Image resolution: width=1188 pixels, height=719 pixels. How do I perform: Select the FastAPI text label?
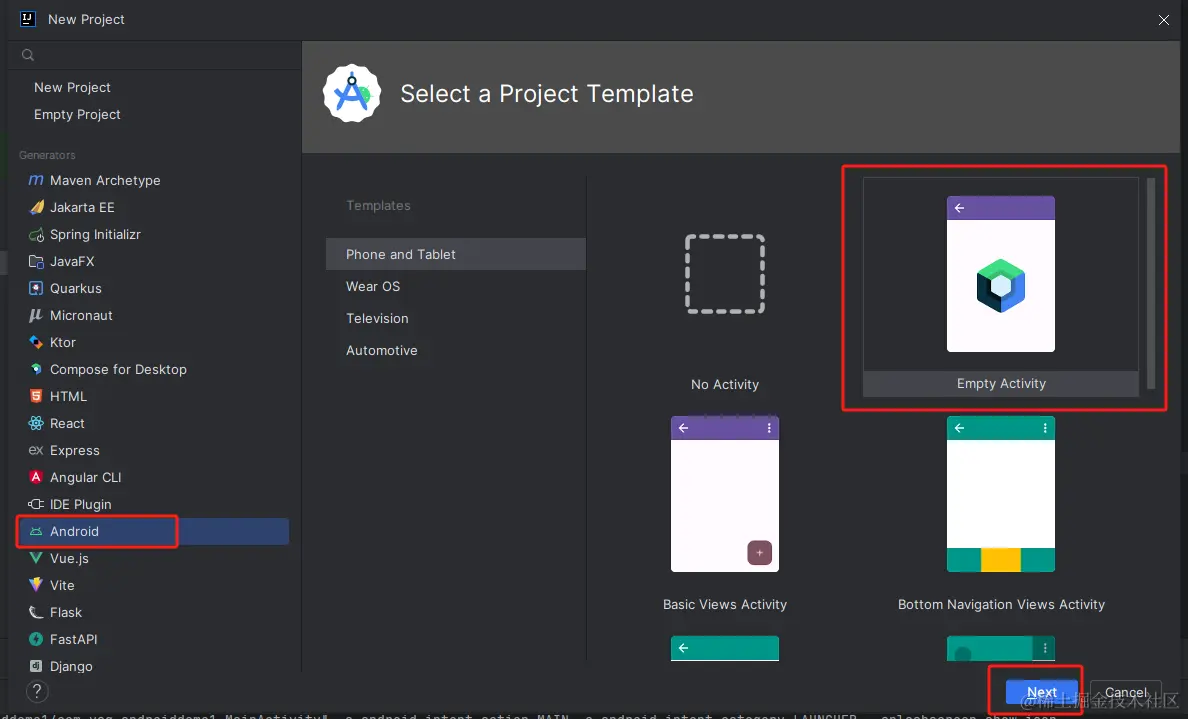[x=73, y=639]
